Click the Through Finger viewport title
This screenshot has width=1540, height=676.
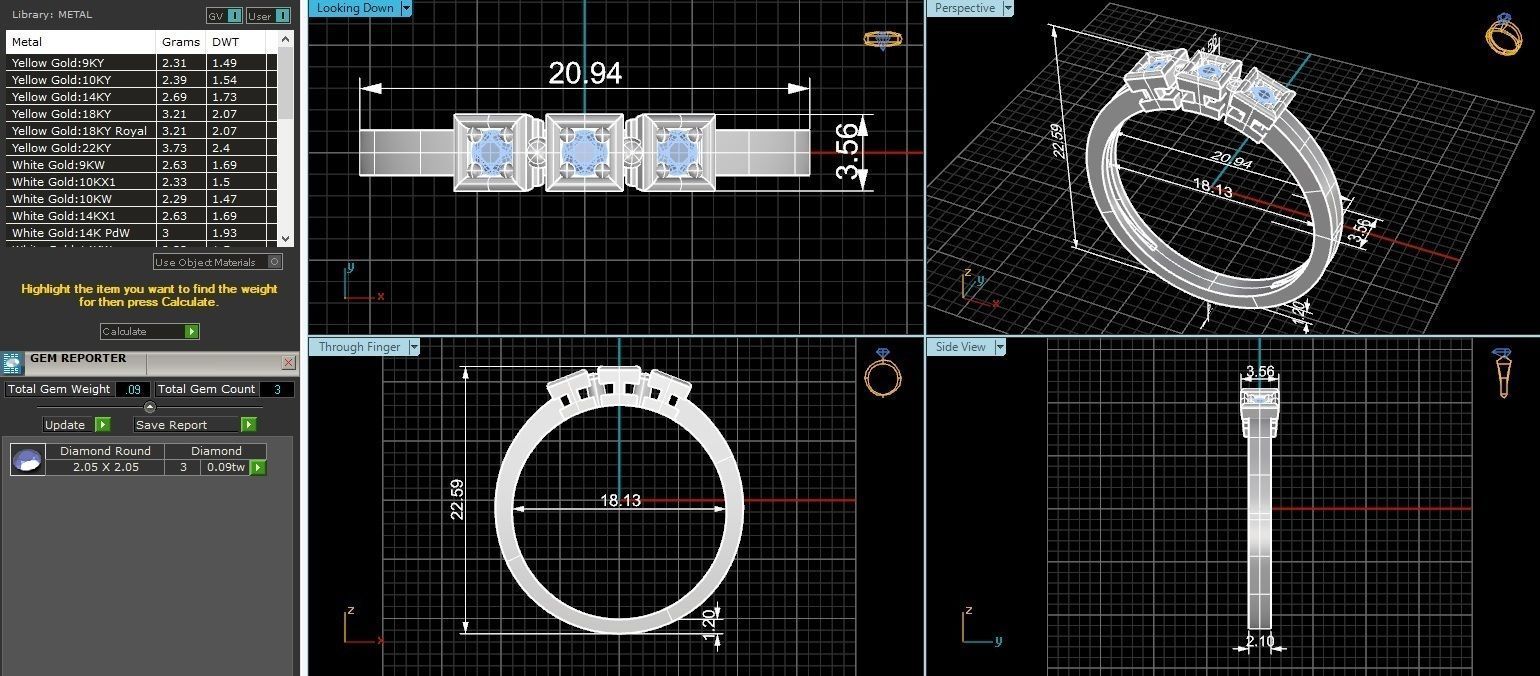tap(359, 347)
